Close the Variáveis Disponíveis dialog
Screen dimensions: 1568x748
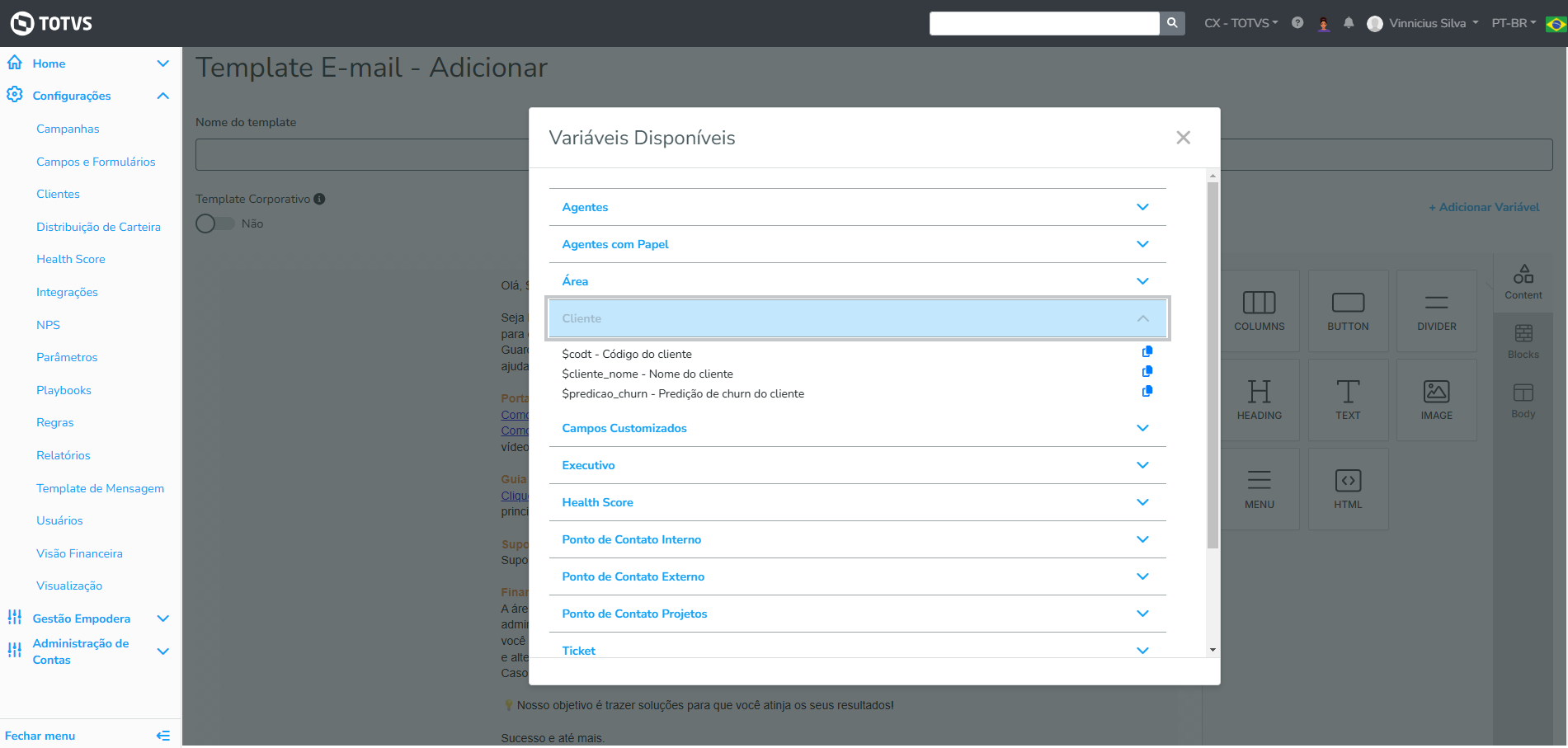1184,138
